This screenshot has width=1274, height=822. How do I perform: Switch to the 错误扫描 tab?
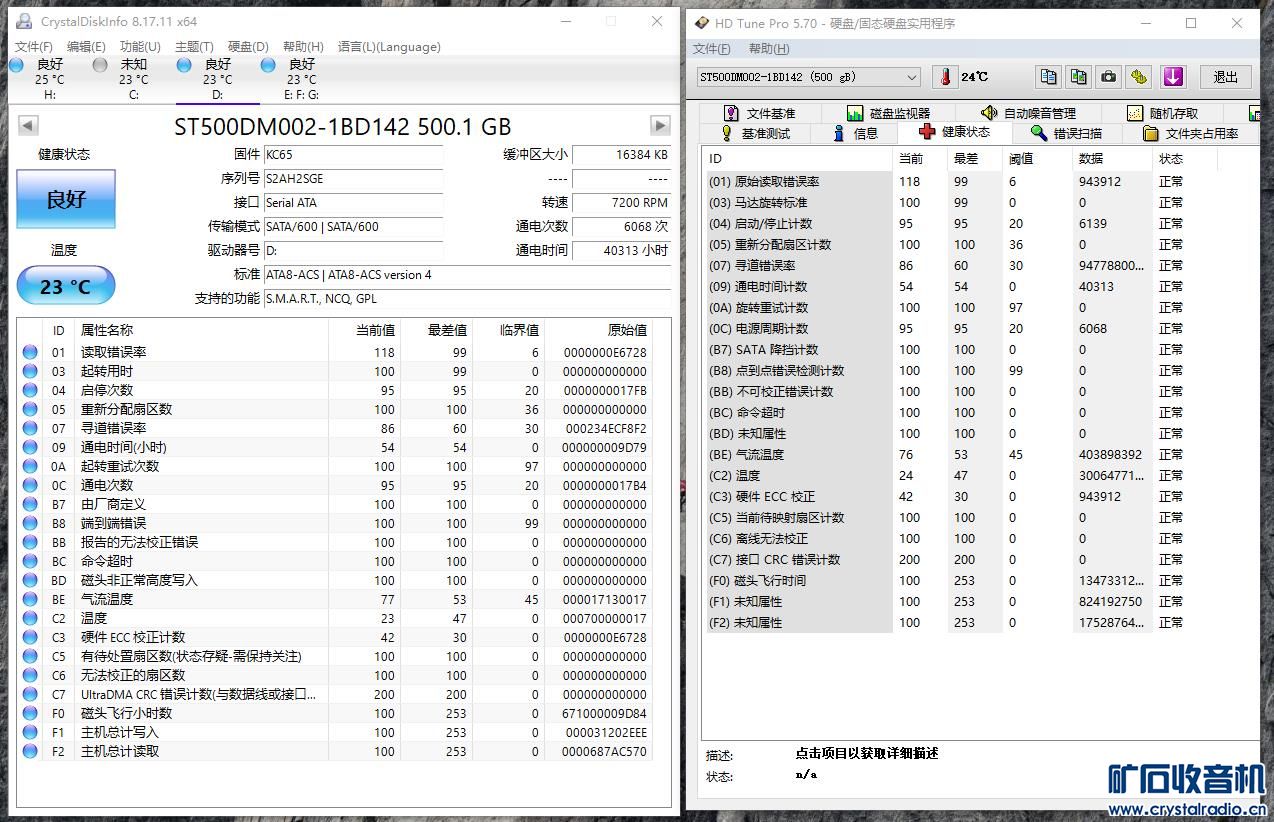pos(1066,133)
